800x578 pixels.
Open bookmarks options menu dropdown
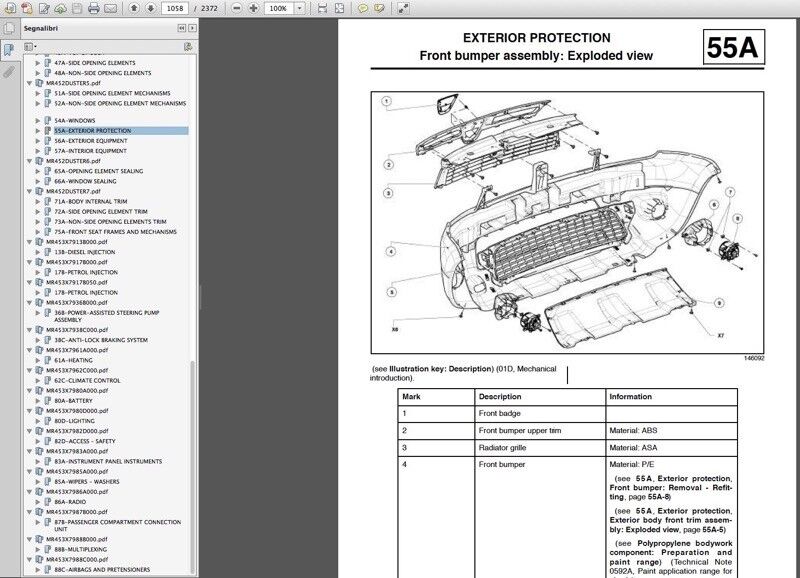(28, 46)
